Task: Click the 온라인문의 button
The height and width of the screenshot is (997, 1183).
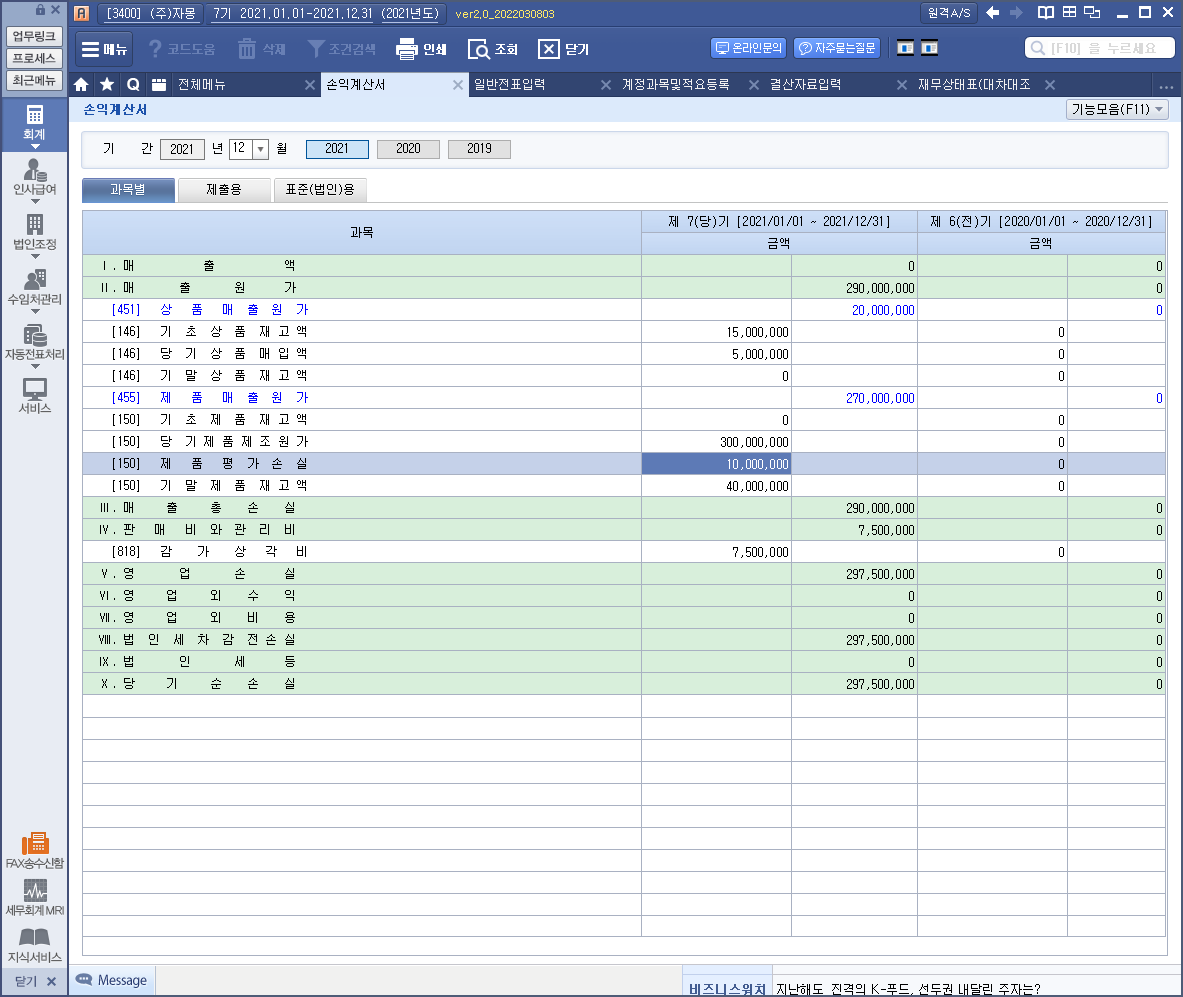Action: [x=749, y=48]
